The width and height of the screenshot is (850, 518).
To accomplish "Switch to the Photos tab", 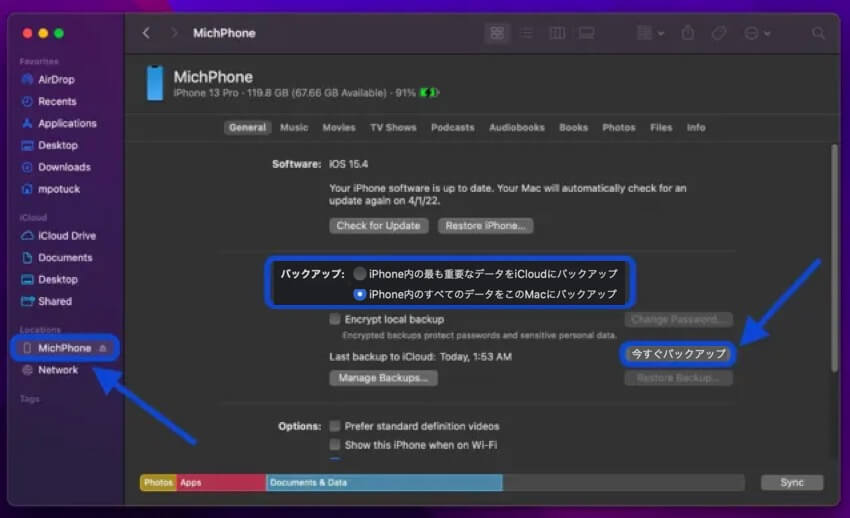I will [x=619, y=127].
